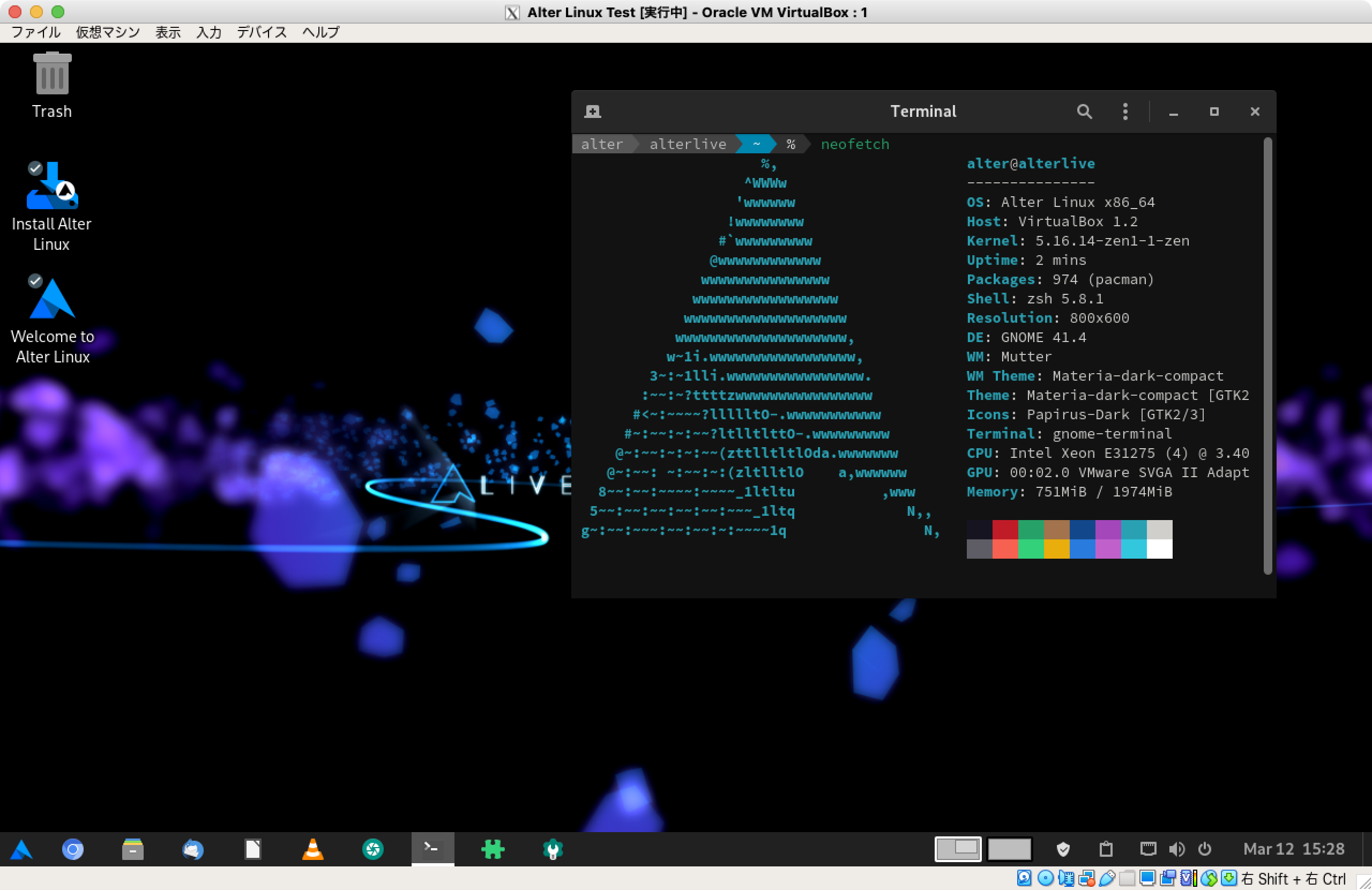This screenshot has width=1372, height=890.
Task: Open the ヘルプ menu
Action: pos(321,32)
